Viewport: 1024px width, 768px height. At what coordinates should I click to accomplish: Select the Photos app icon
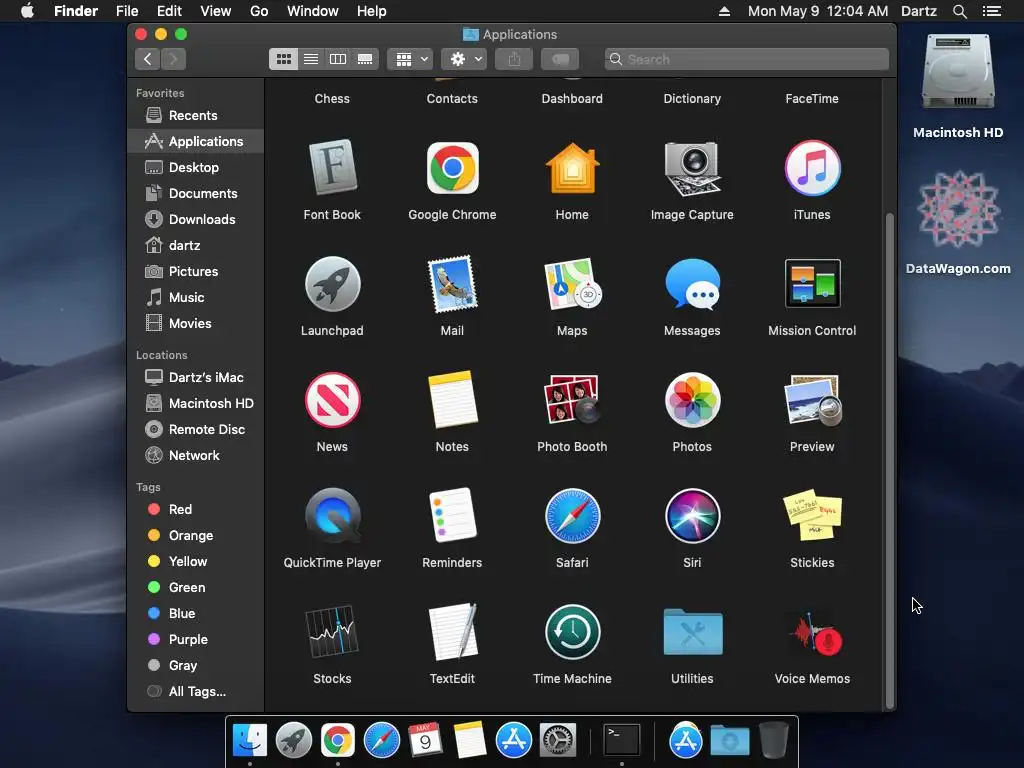click(x=692, y=400)
